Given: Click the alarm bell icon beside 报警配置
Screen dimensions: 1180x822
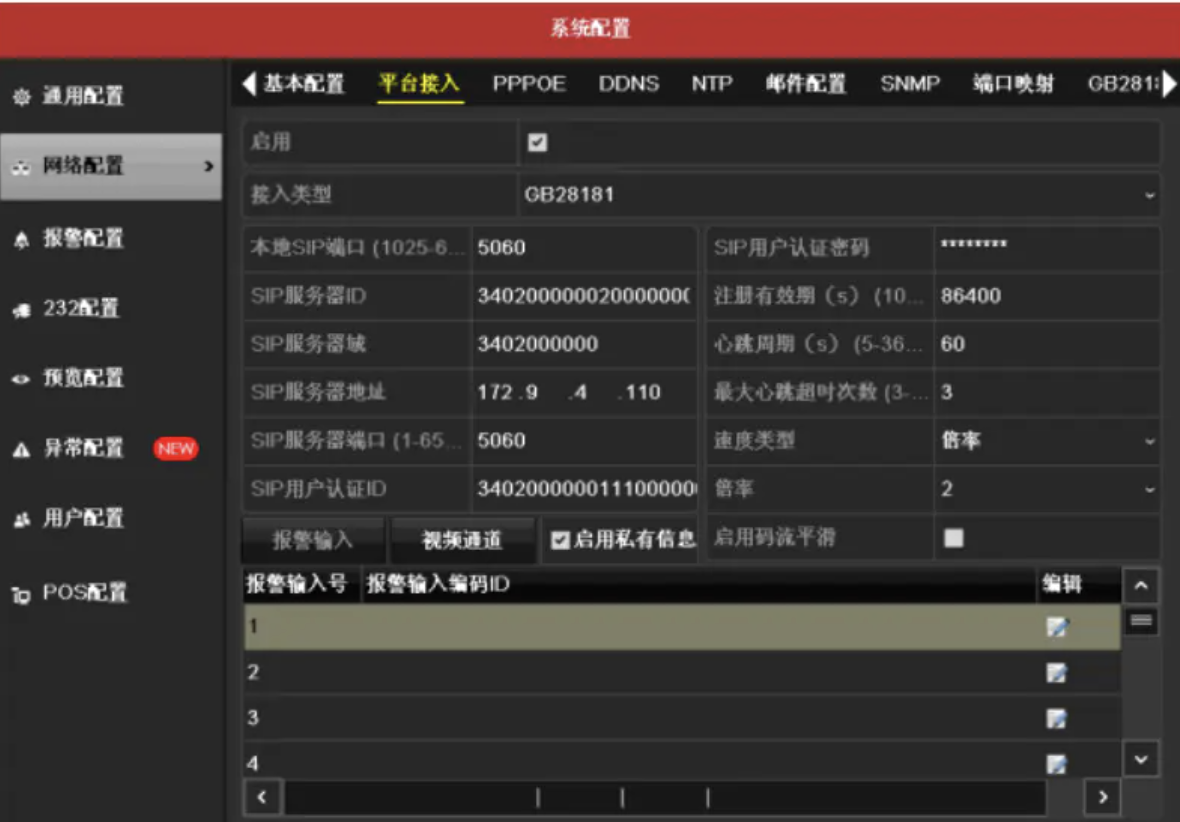Looking at the screenshot, I should click(22, 239).
